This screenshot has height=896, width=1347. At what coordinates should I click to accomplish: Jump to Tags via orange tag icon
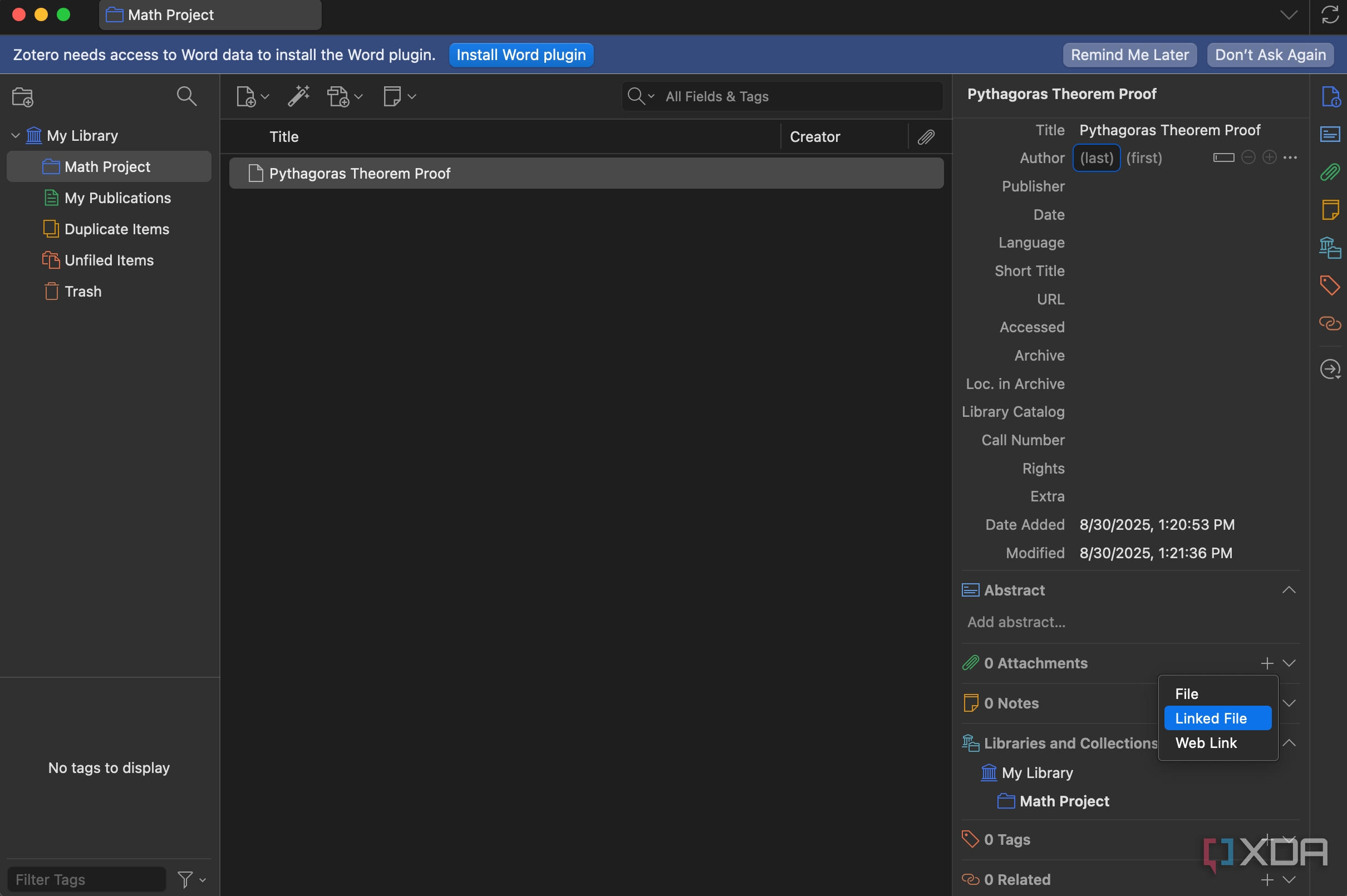click(x=1330, y=285)
